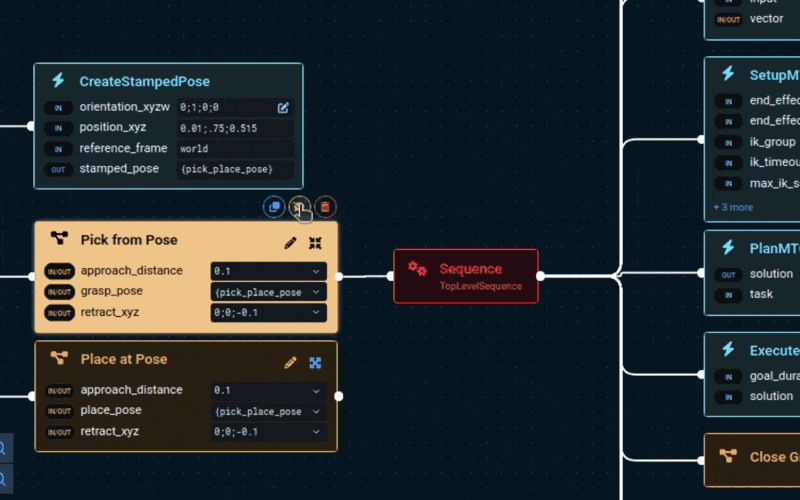Click the stamped_pose {pick_place_pose} field
Screen dimensions: 800x500
[235, 169]
